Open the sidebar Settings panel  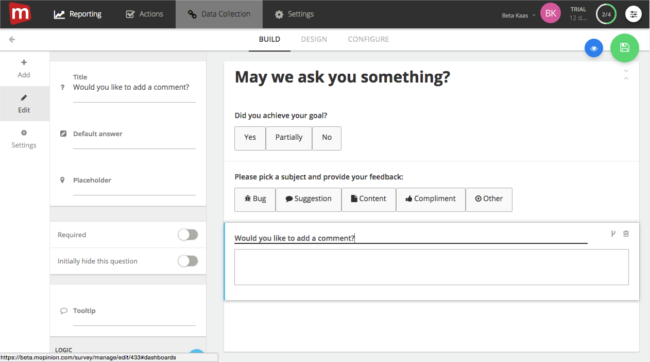pos(24,139)
